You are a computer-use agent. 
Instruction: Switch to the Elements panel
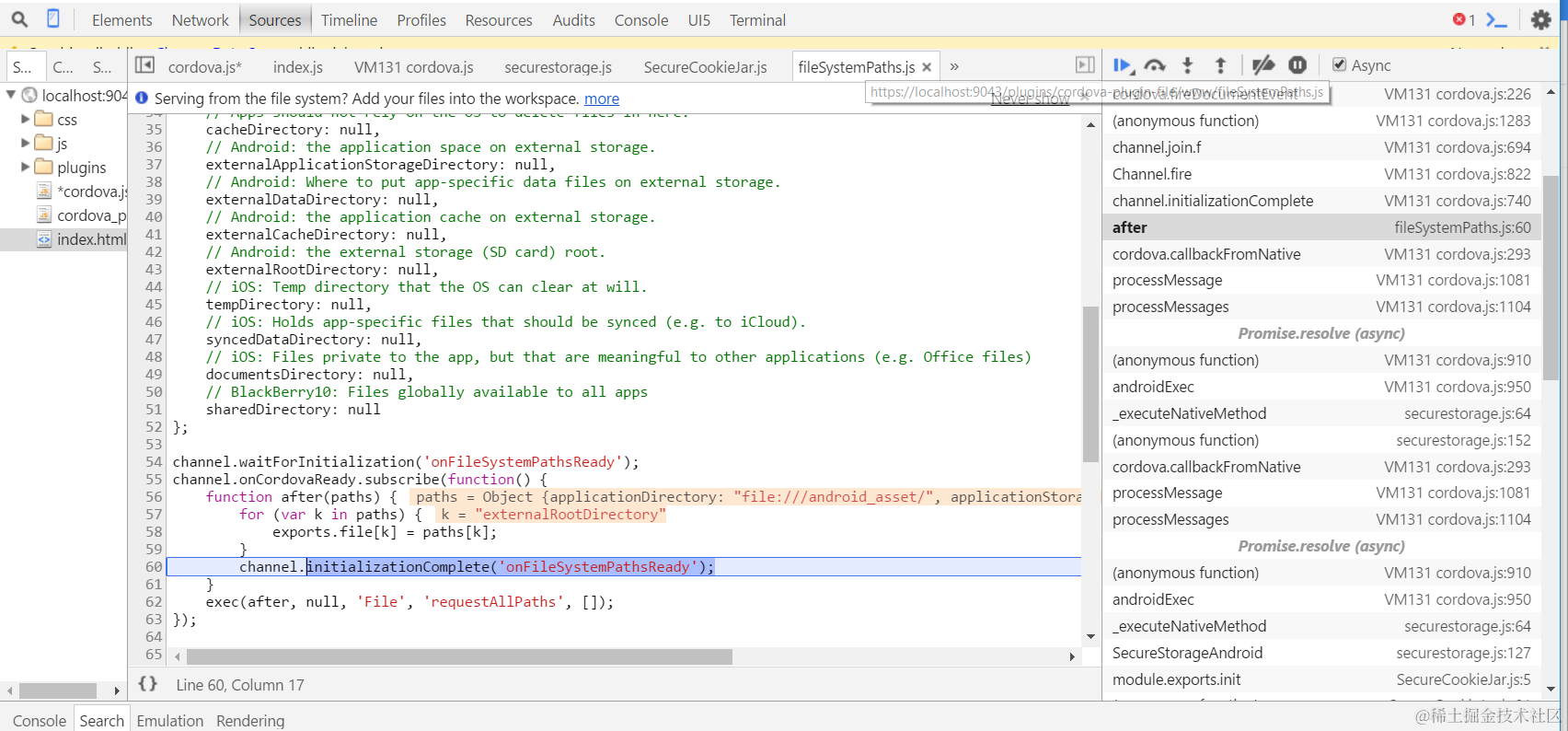[x=121, y=20]
